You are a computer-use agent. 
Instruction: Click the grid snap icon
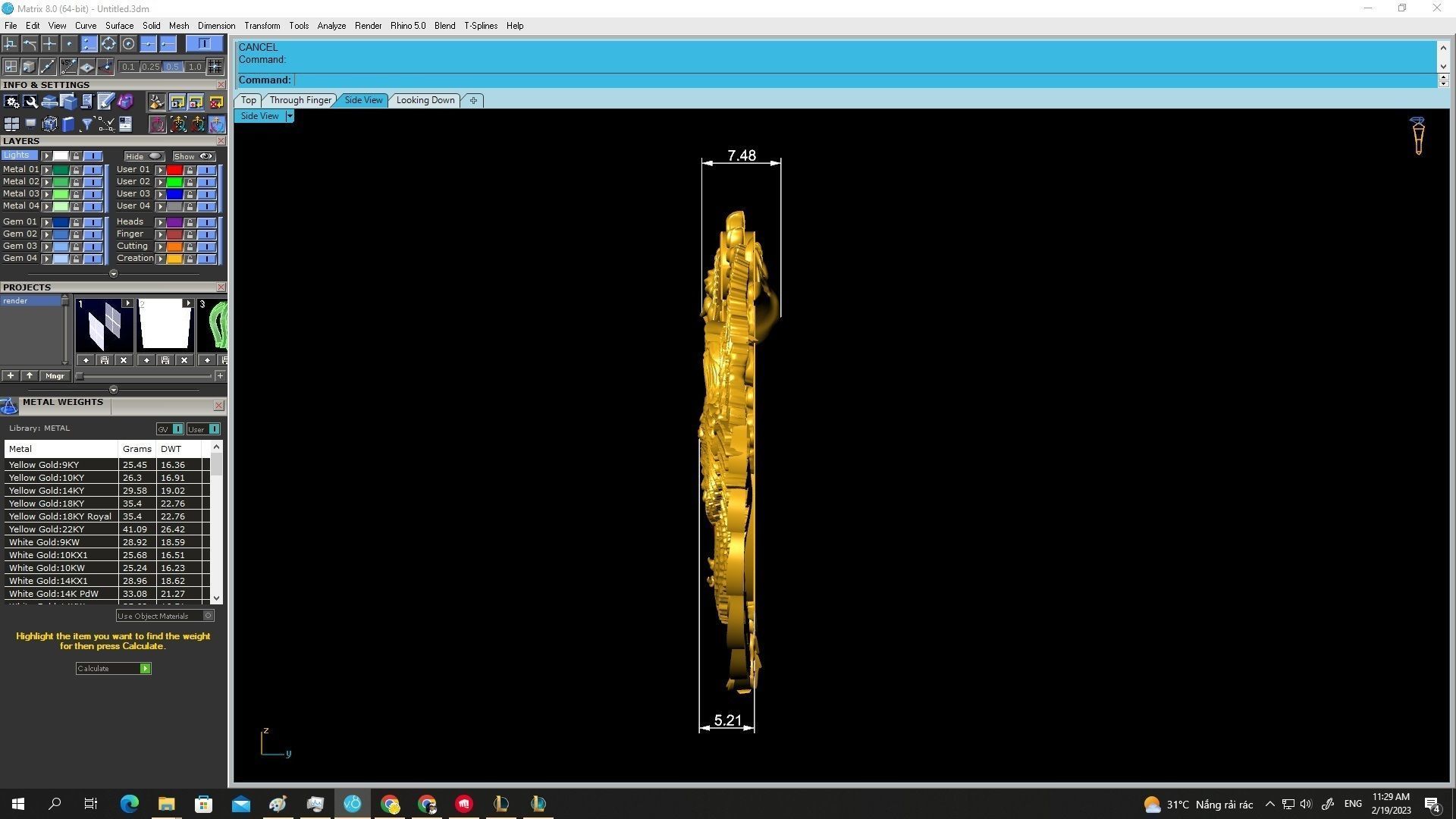coord(215,67)
